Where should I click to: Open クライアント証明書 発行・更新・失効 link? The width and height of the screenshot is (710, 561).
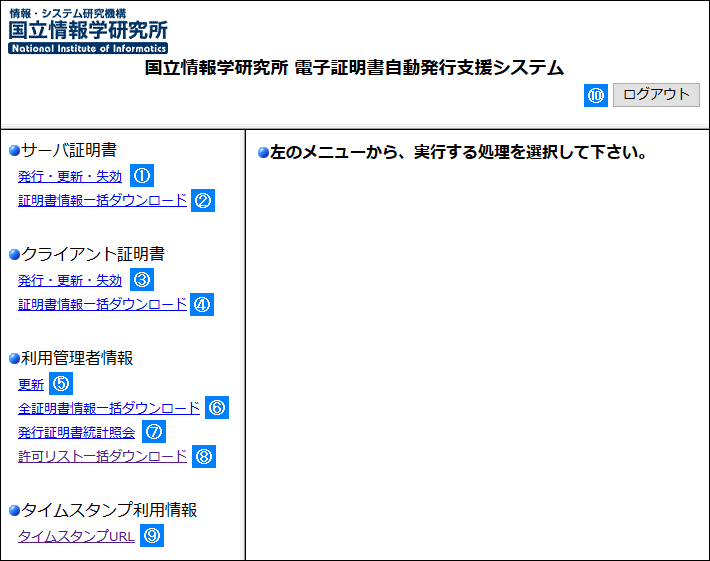pos(70,280)
